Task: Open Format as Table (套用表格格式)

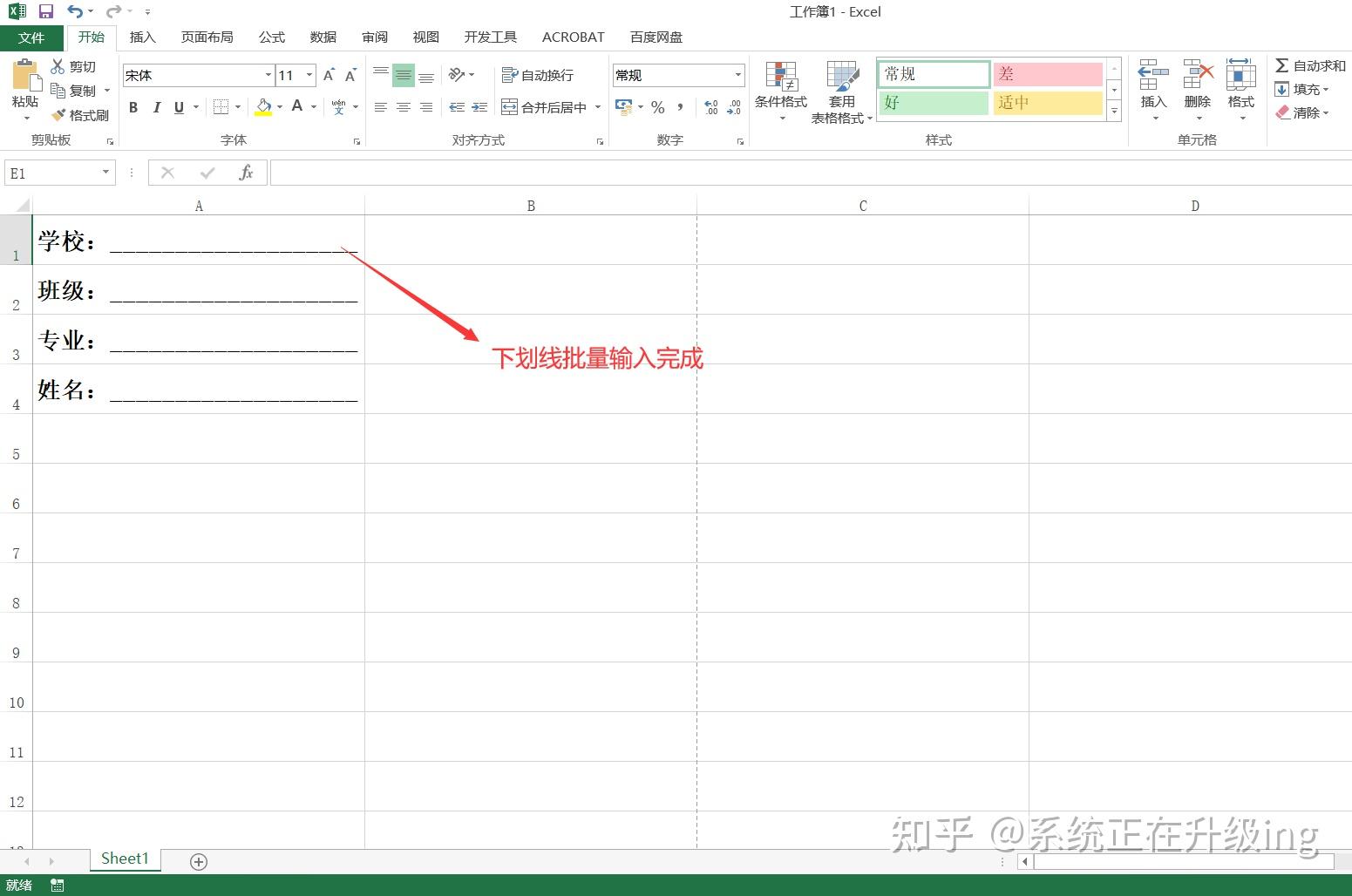Action: point(842,92)
